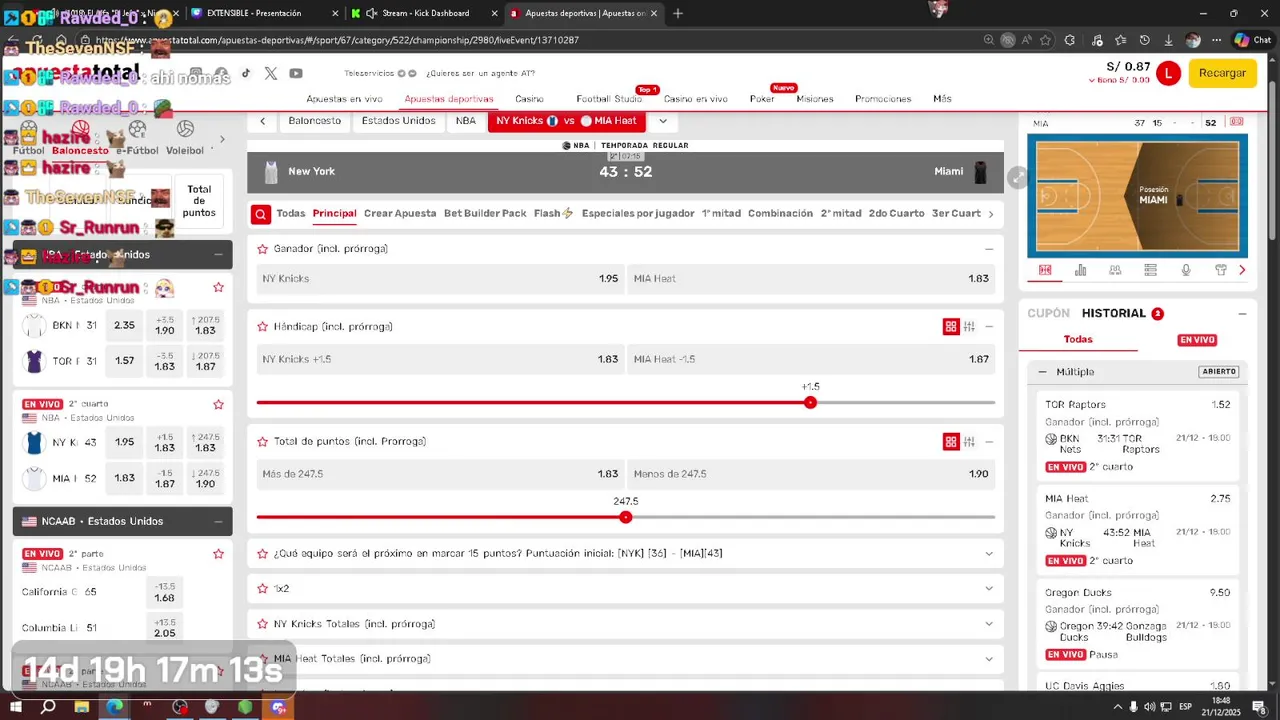The image size is (1280, 720).
Task: Bet on MIA Heat -1.5 at 1.87
Action: [811, 359]
